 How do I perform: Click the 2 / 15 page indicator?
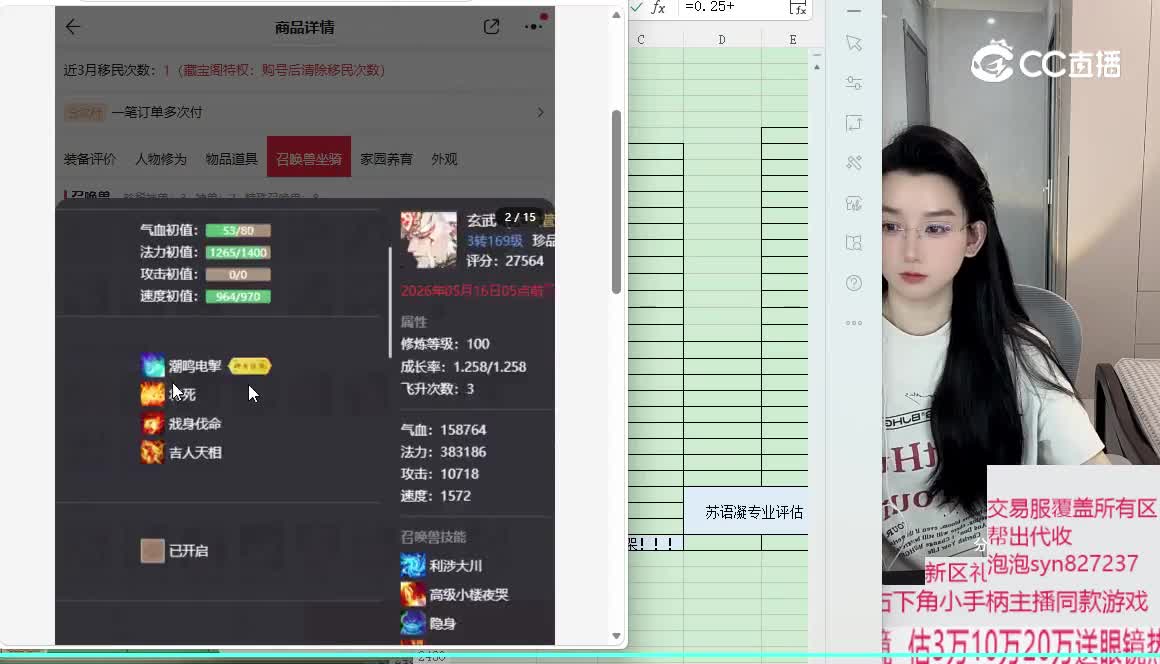pyautogui.click(x=519, y=217)
